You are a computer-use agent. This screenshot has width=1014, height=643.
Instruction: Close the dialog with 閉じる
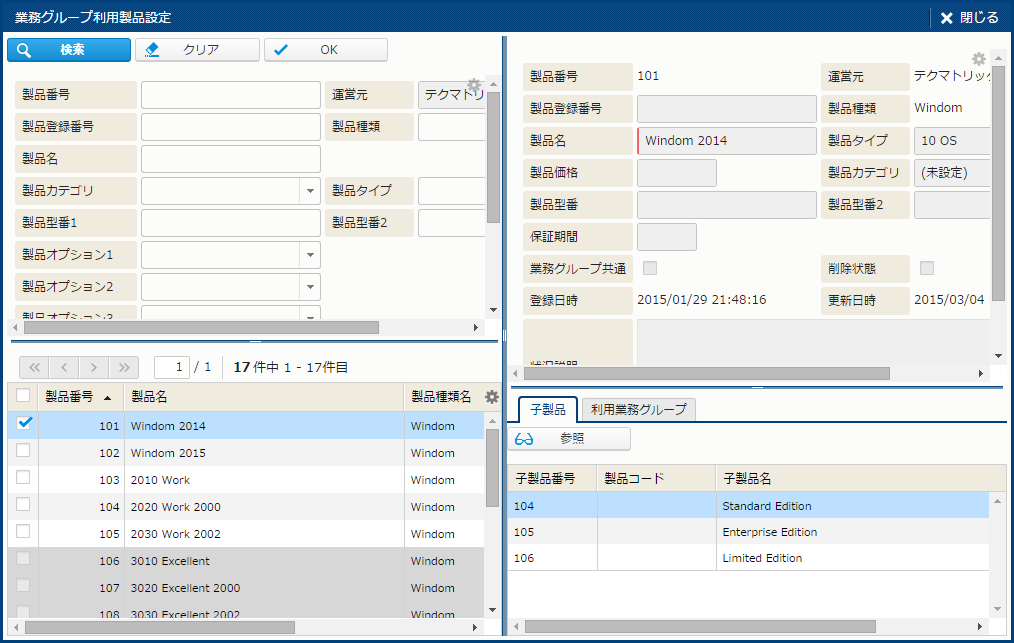click(x=968, y=17)
